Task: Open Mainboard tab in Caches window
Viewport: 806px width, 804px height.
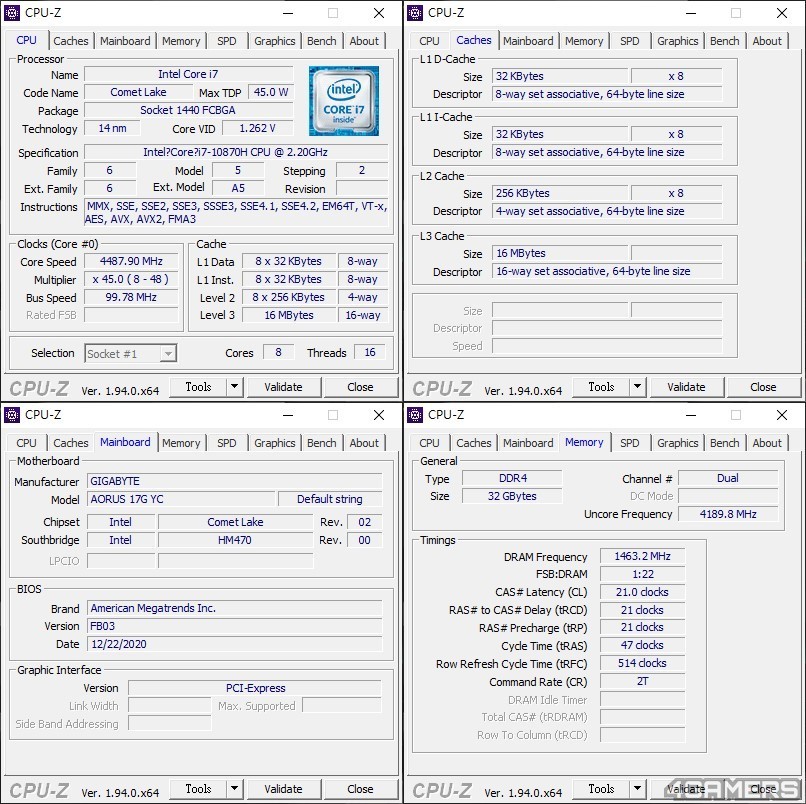Action: click(x=528, y=41)
